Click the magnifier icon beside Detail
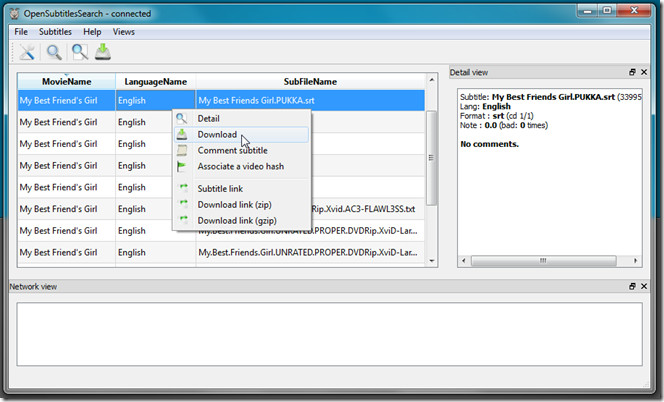This screenshot has width=664, height=402. pos(182,119)
